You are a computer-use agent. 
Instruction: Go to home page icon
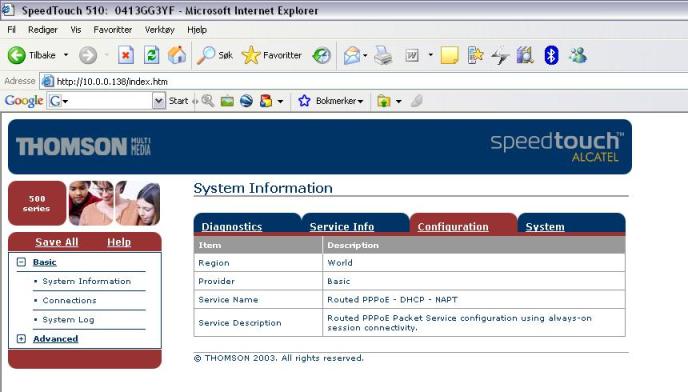click(177, 55)
